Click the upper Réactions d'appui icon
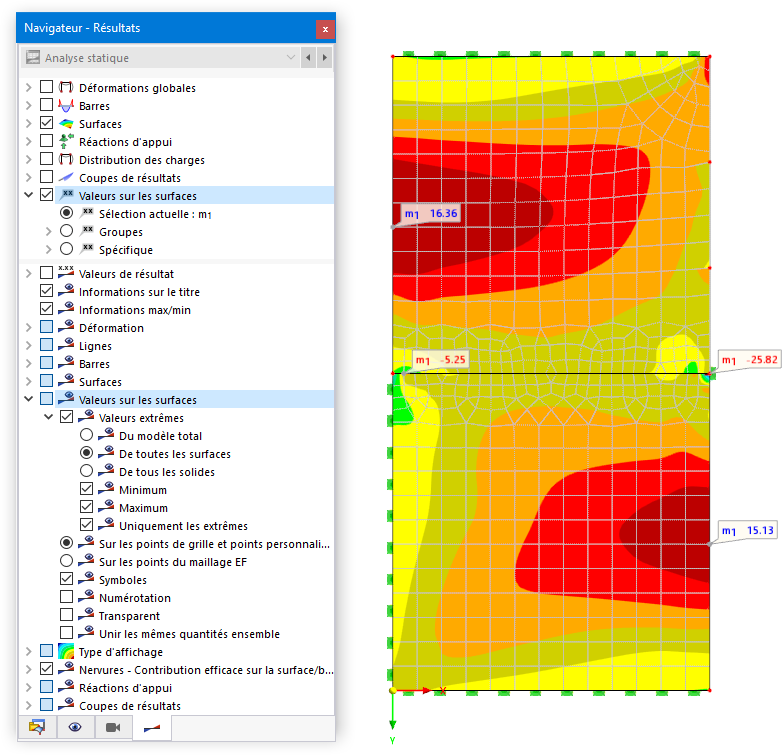Viewport: 782px width, 755px height. pyautogui.click(x=66, y=141)
